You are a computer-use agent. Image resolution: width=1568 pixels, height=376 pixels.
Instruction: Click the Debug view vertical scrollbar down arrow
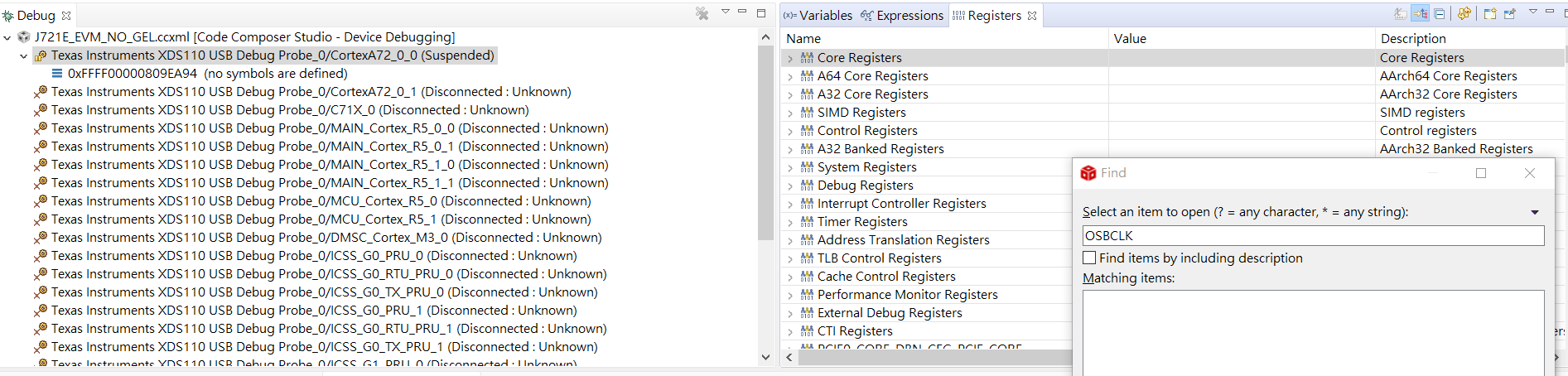(765, 357)
